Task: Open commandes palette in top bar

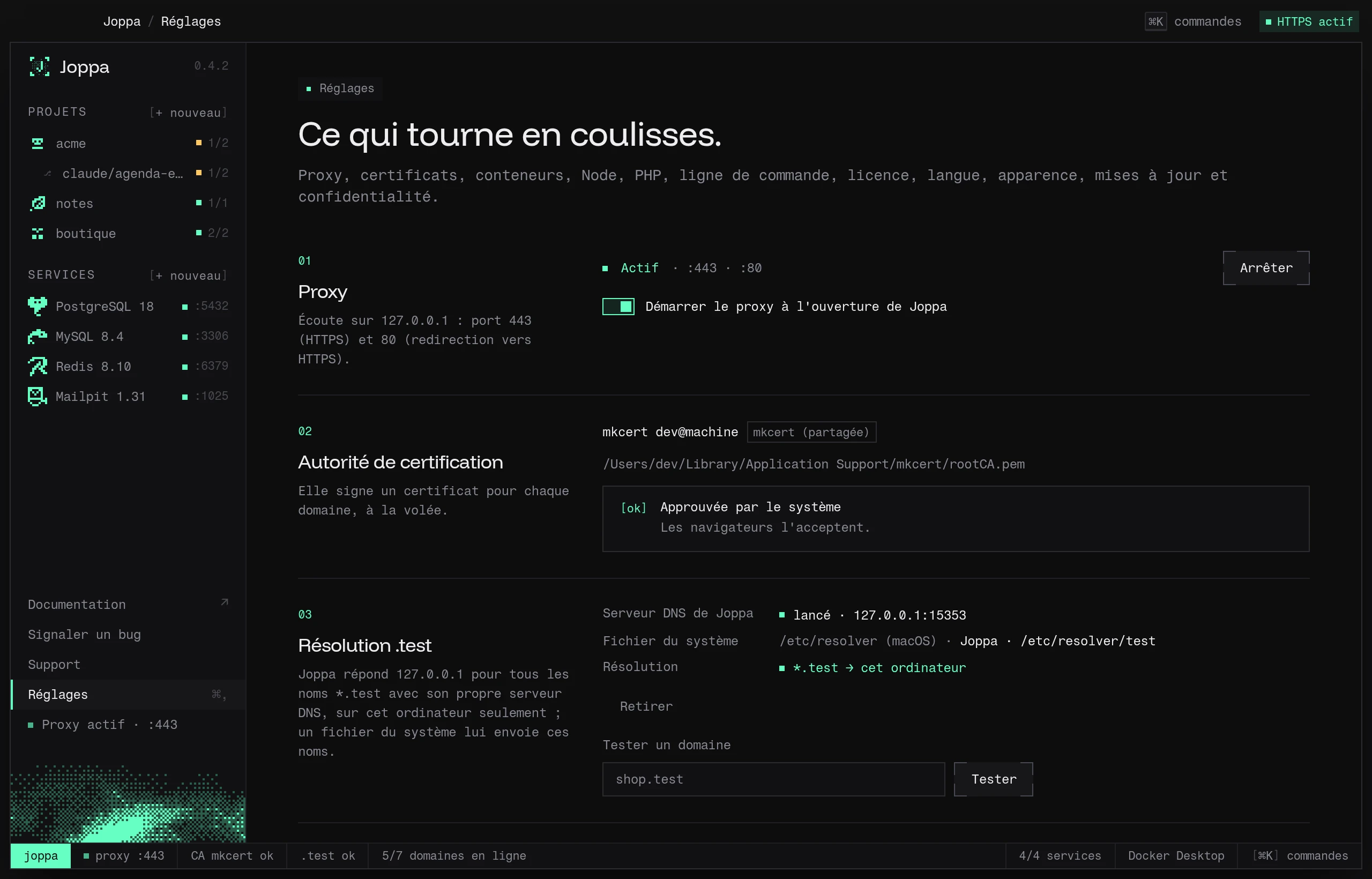Action: [1194, 21]
